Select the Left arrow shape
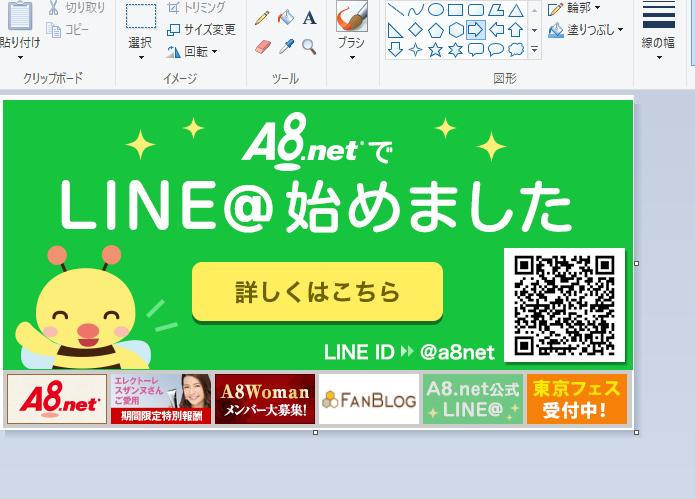This screenshot has height=499, width=695. click(x=496, y=30)
